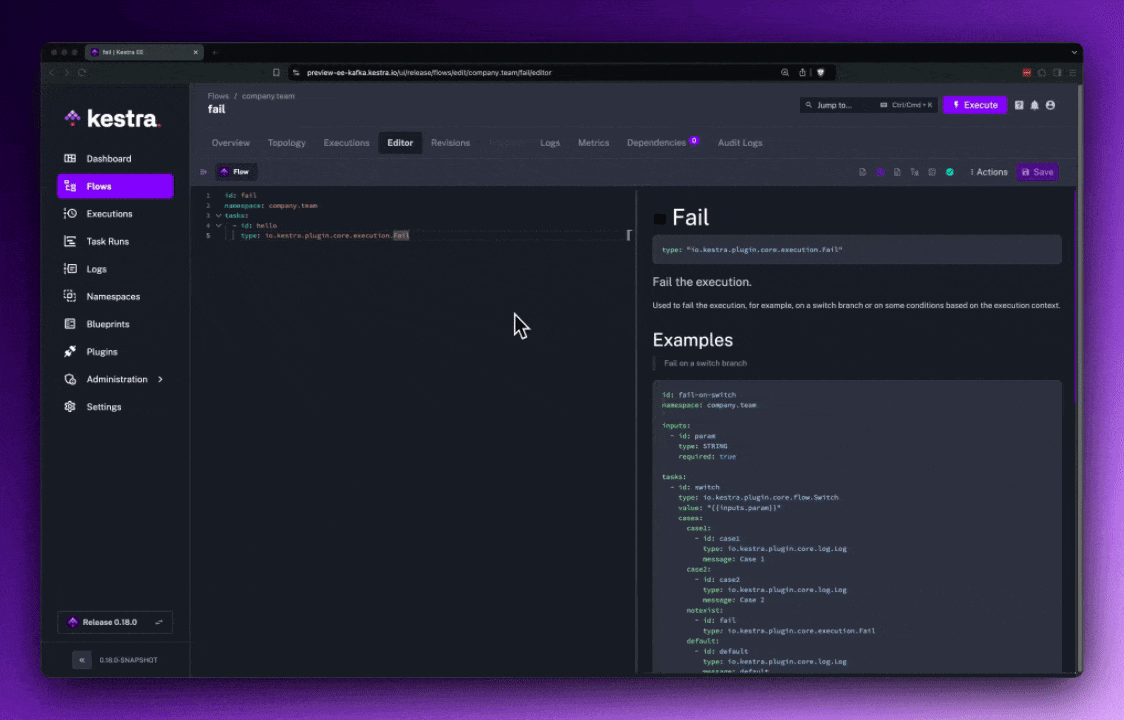Click the green flow validation checkmark icon

pos(950,172)
